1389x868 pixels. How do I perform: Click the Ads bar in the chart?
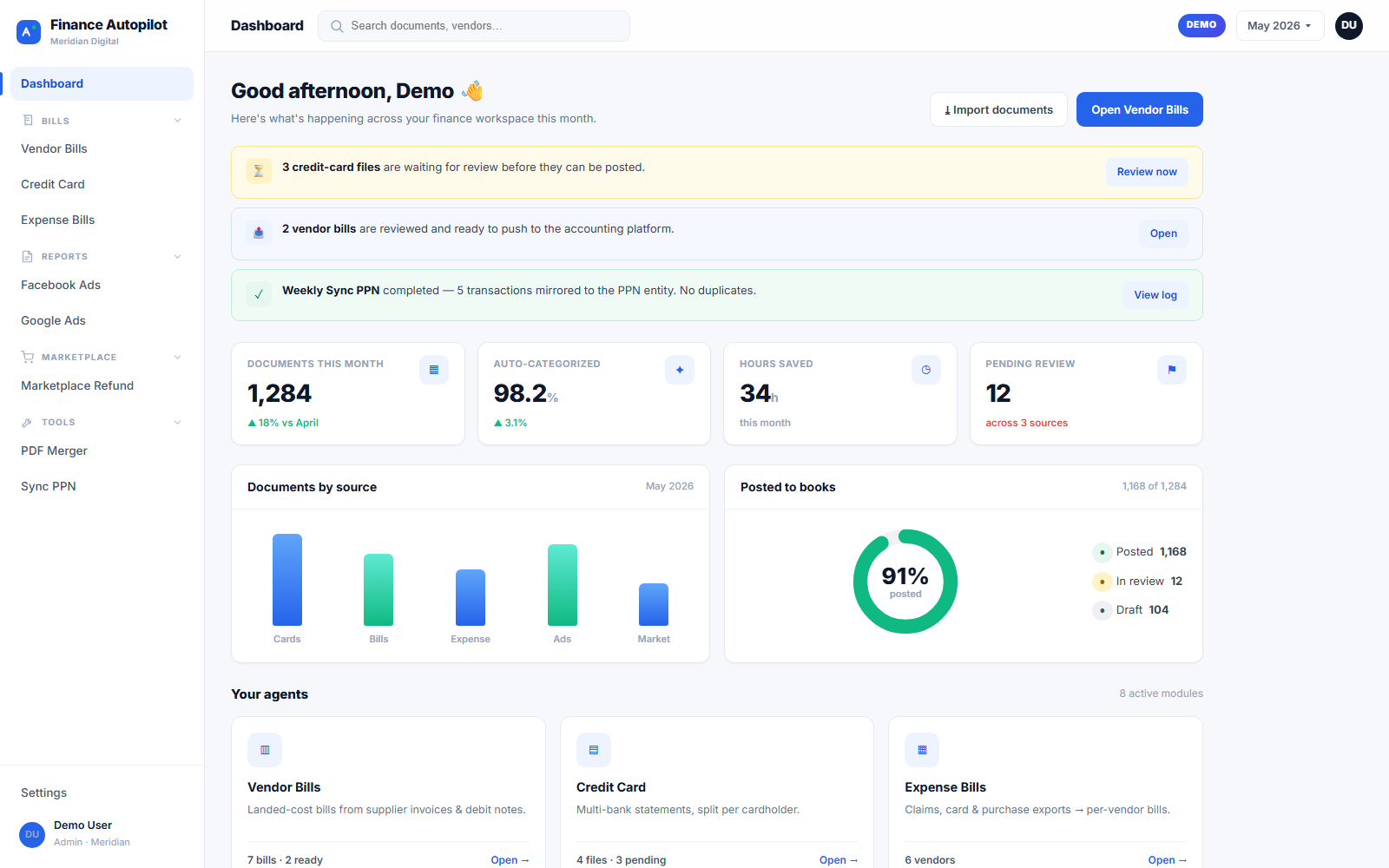tap(563, 585)
